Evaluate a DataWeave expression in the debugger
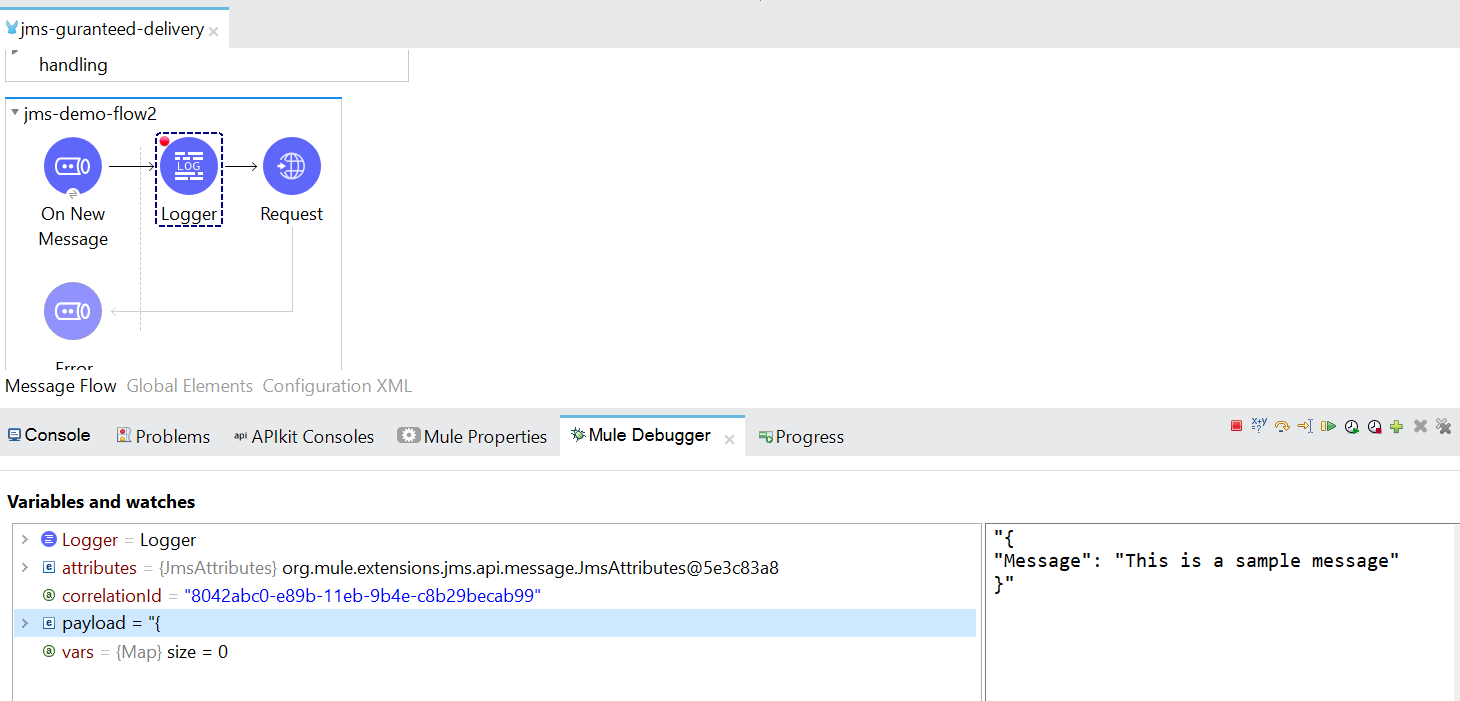Image resolution: width=1460 pixels, height=701 pixels. coord(1258,426)
